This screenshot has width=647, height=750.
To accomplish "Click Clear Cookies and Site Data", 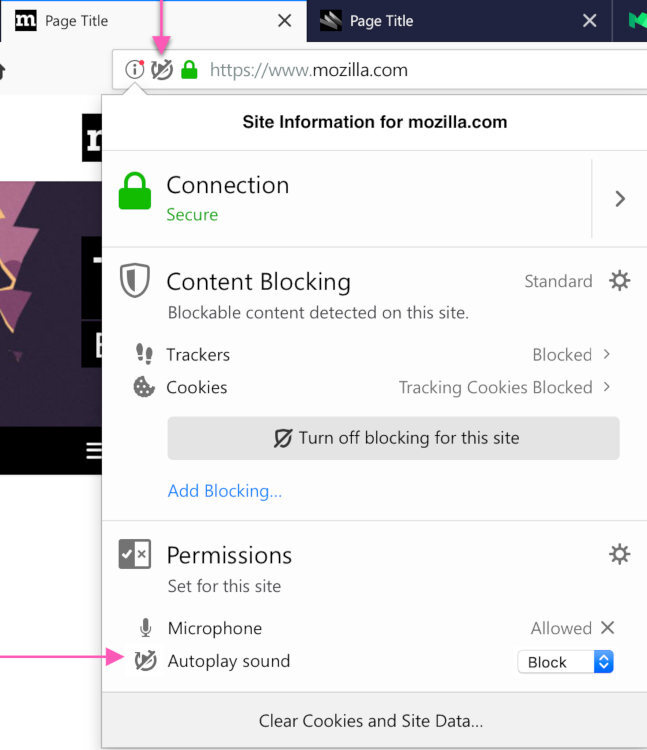I will [x=371, y=721].
